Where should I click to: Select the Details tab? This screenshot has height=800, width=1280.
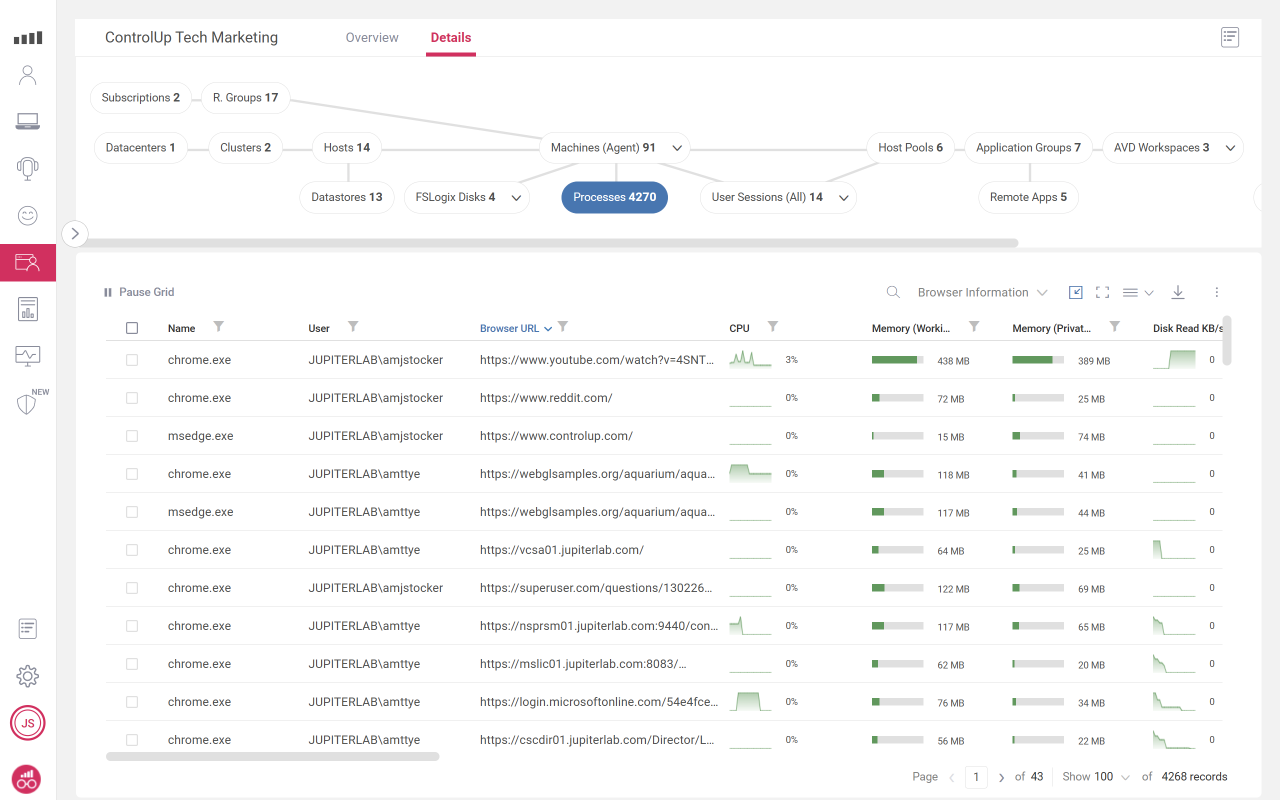[450, 37]
